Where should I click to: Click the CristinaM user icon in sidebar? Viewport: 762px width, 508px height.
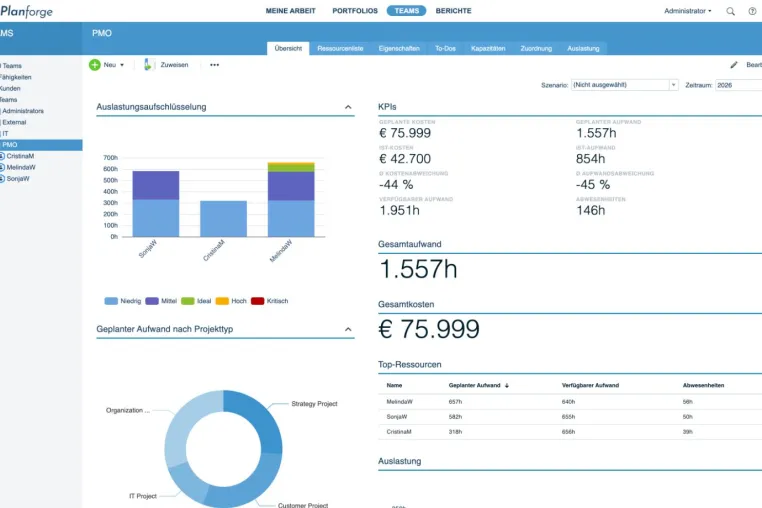pos(2,156)
